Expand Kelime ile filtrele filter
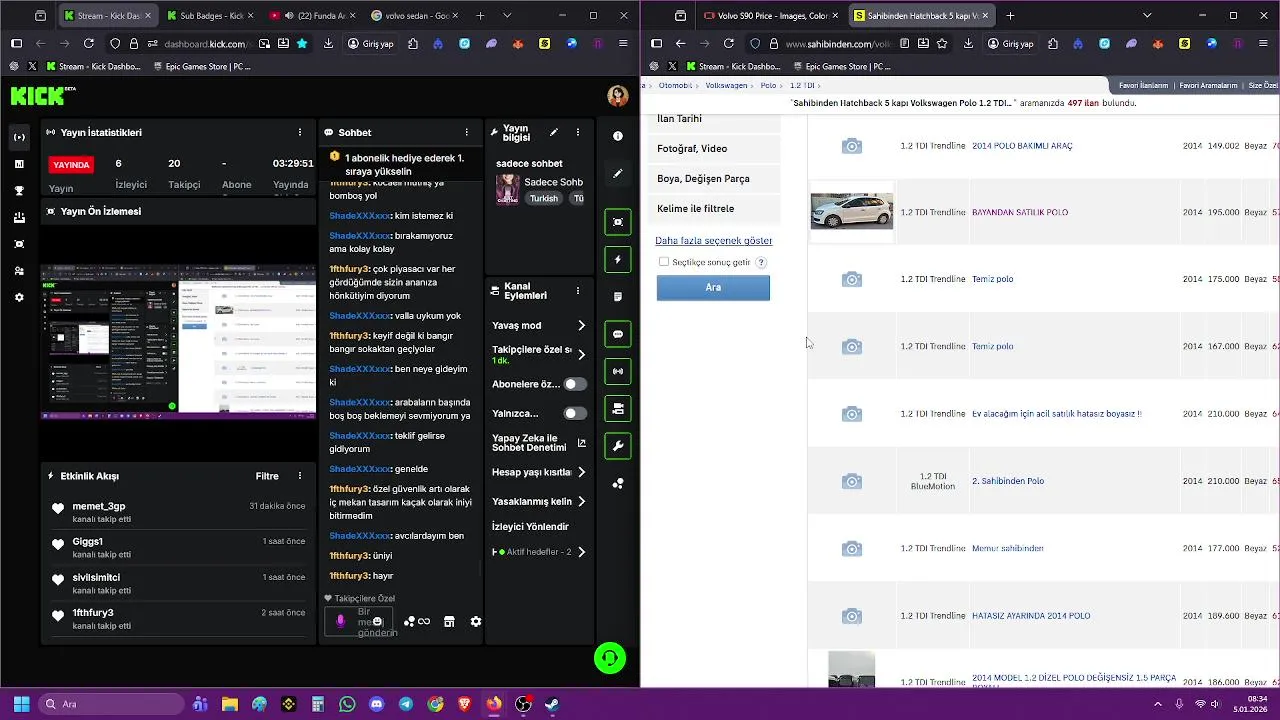This screenshot has height=720, width=1280. (715, 209)
